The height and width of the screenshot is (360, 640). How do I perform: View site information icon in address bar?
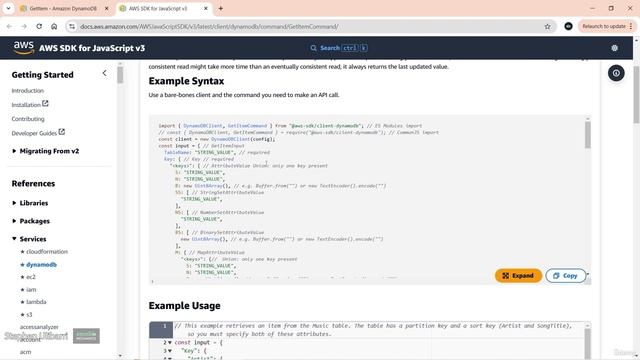[72, 27]
